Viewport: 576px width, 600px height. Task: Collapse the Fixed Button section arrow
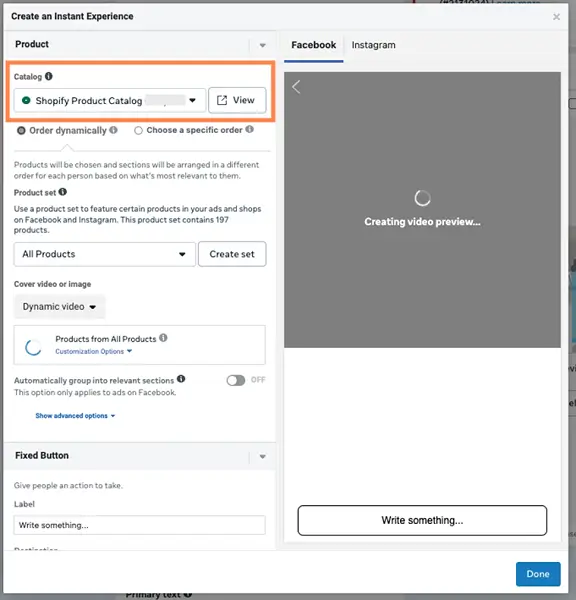(263, 456)
